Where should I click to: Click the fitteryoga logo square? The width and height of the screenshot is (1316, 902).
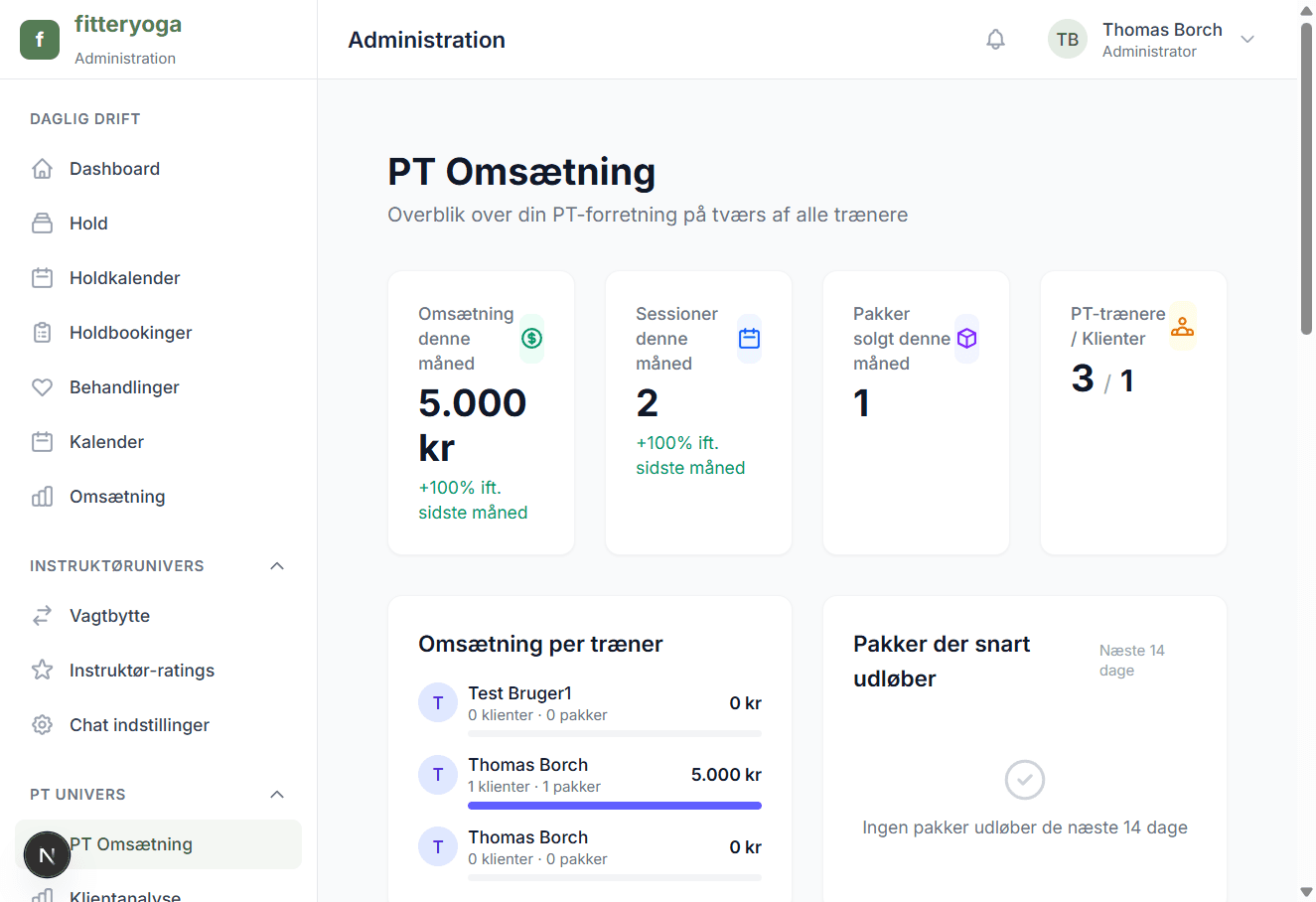40,39
